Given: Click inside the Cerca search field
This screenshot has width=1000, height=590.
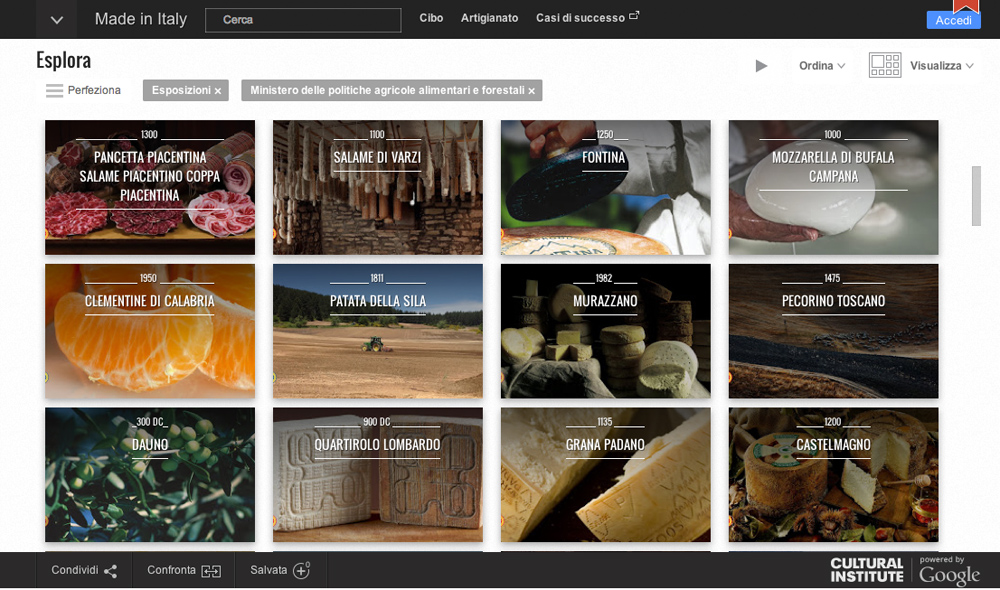Looking at the screenshot, I should click(303, 20).
